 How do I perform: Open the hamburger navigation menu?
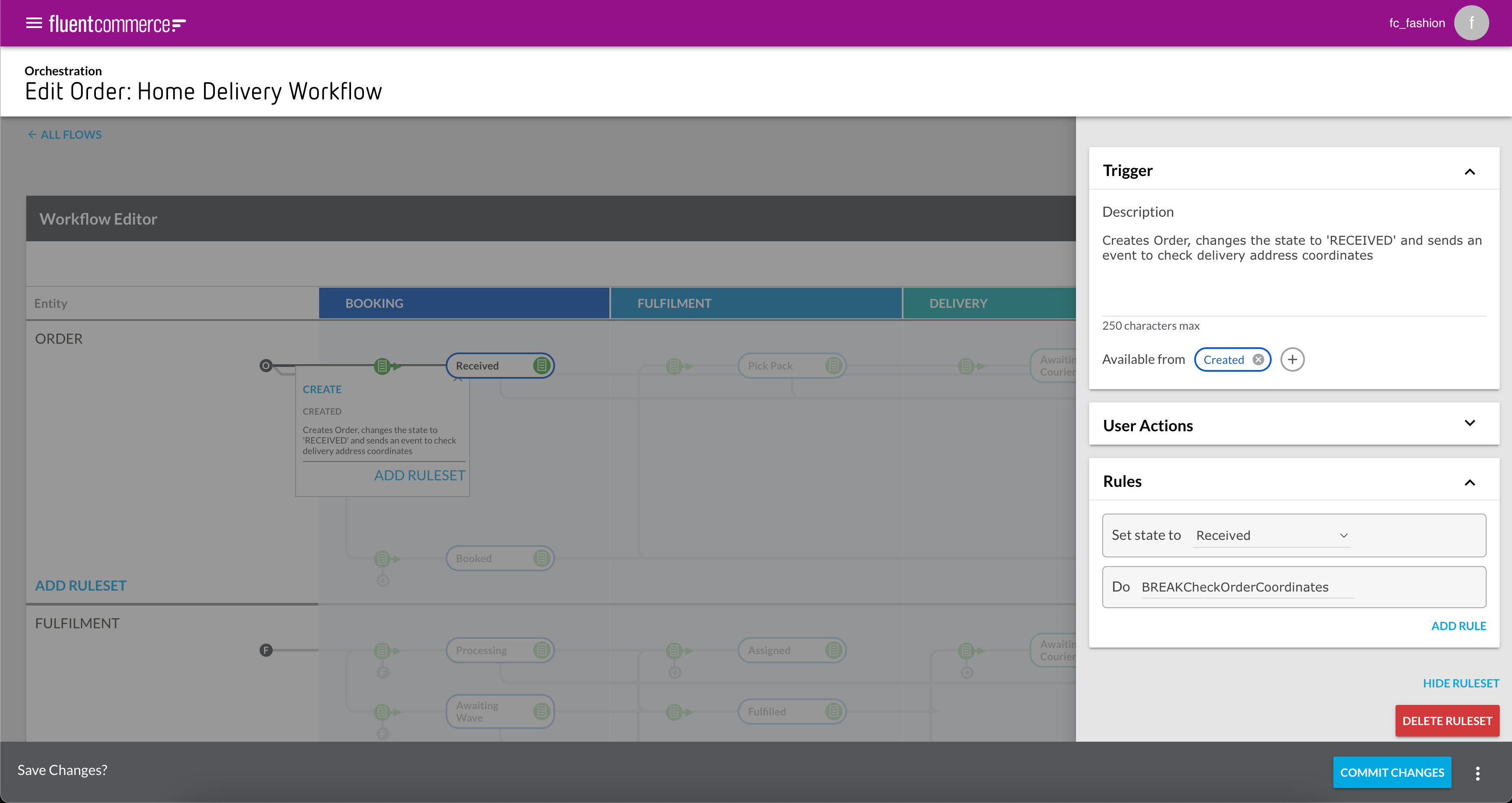34,24
